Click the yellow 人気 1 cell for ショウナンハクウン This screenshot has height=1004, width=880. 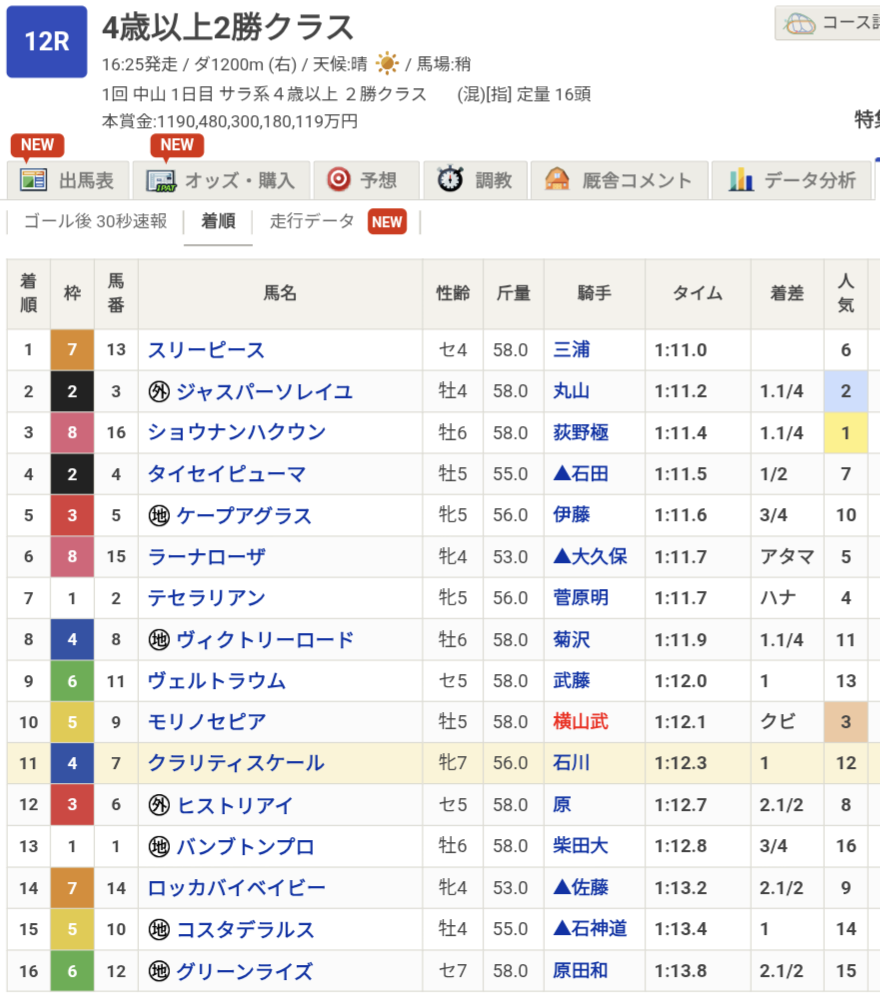pos(845,433)
